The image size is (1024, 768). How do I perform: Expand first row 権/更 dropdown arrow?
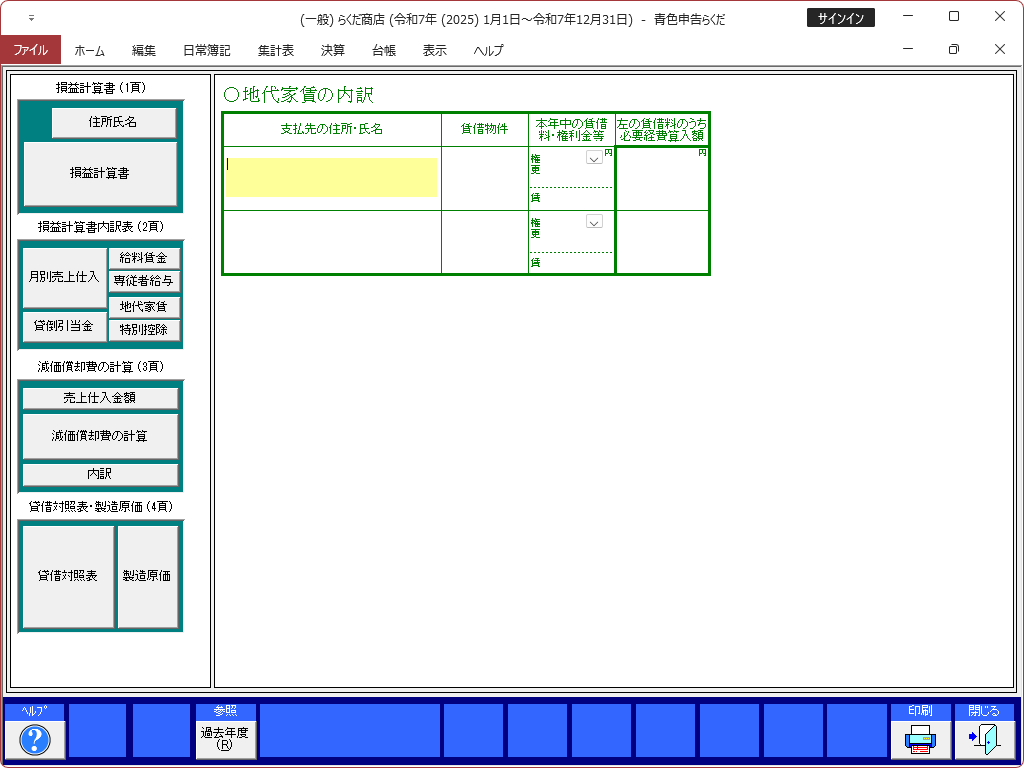click(x=594, y=158)
